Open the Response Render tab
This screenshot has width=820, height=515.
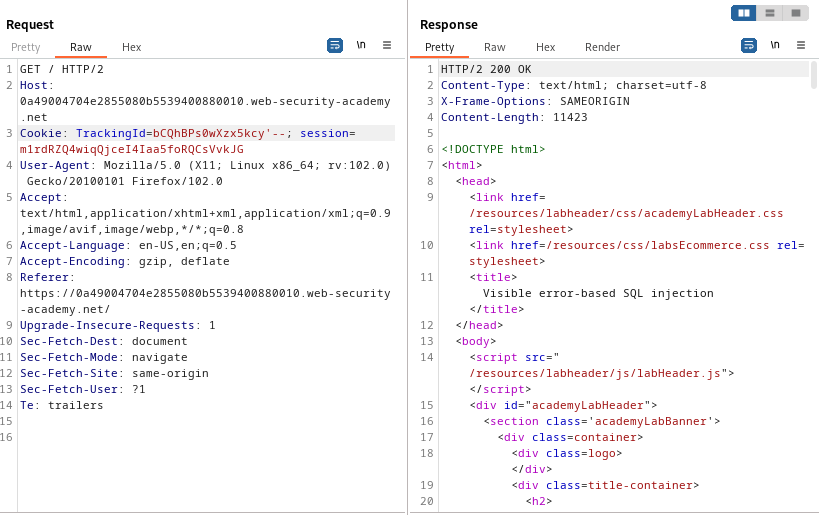[x=602, y=47]
